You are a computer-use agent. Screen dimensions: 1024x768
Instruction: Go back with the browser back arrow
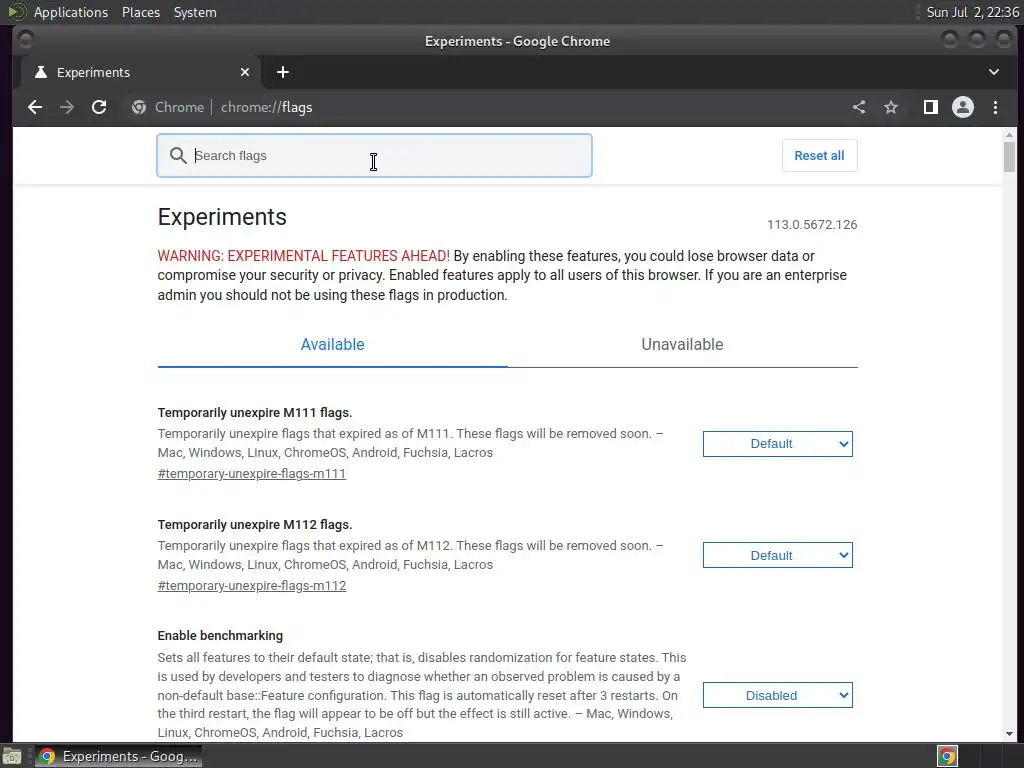35,107
